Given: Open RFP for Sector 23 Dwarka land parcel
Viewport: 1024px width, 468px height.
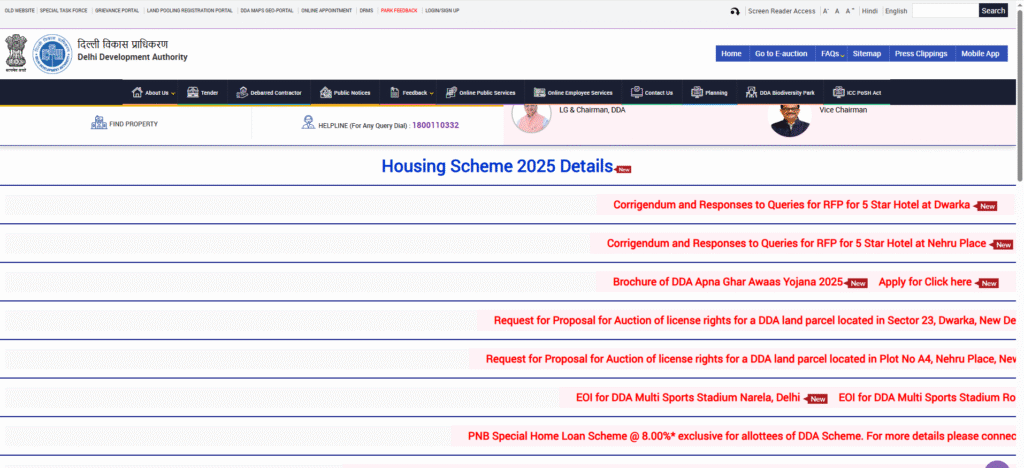Looking at the screenshot, I should click(755, 320).
